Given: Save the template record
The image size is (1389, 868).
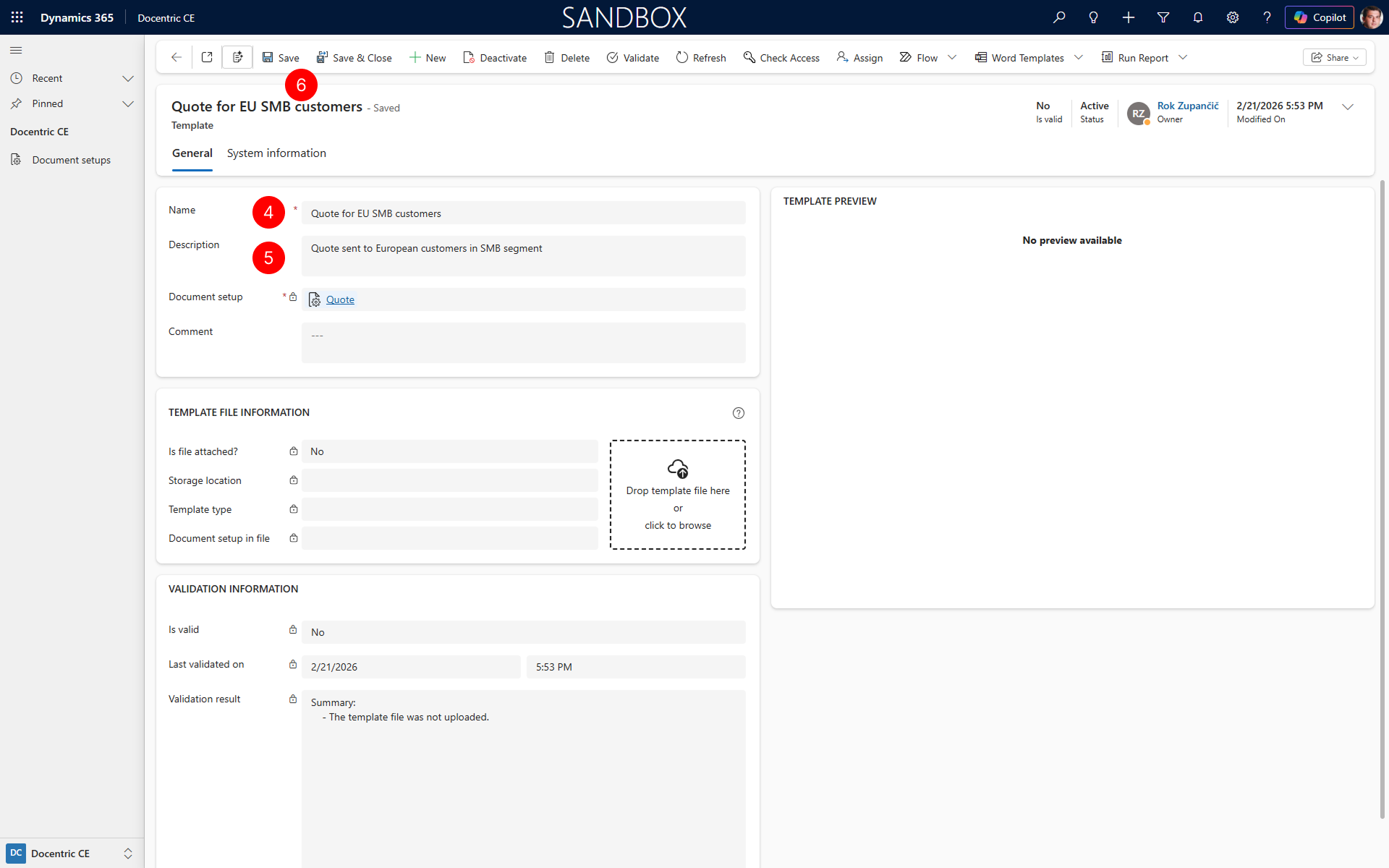Looking at the screenshot, I should 281,57.
